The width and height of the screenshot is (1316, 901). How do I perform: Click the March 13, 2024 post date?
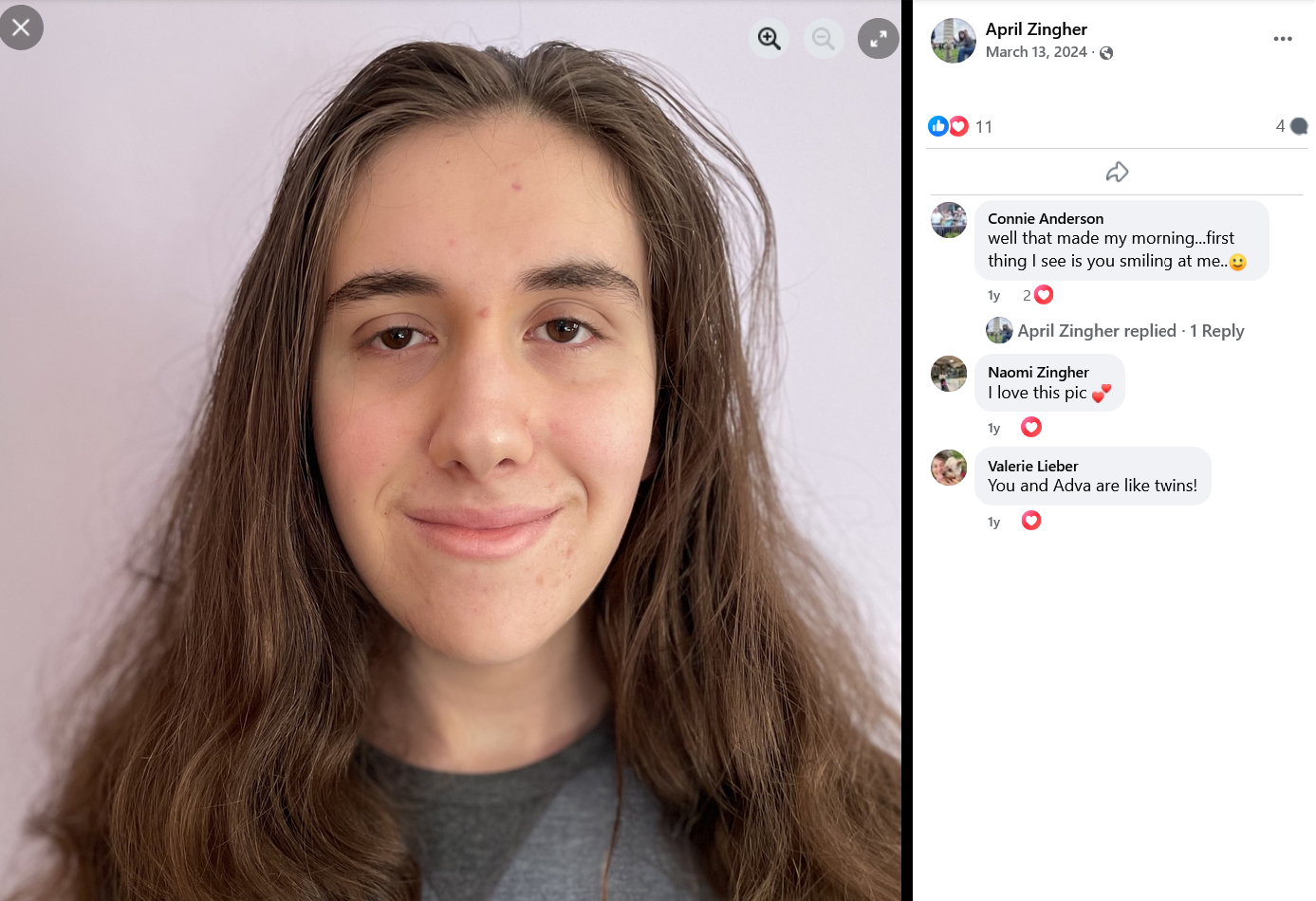click(x=1036, y=52)
